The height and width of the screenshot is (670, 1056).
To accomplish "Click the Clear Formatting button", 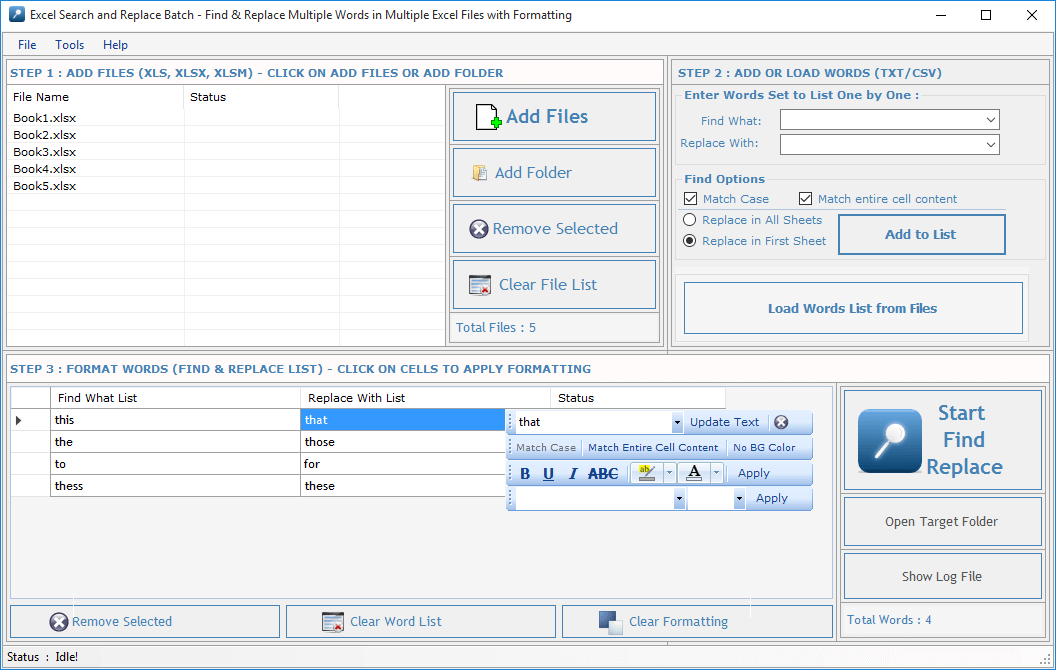I will coord(697,622).
